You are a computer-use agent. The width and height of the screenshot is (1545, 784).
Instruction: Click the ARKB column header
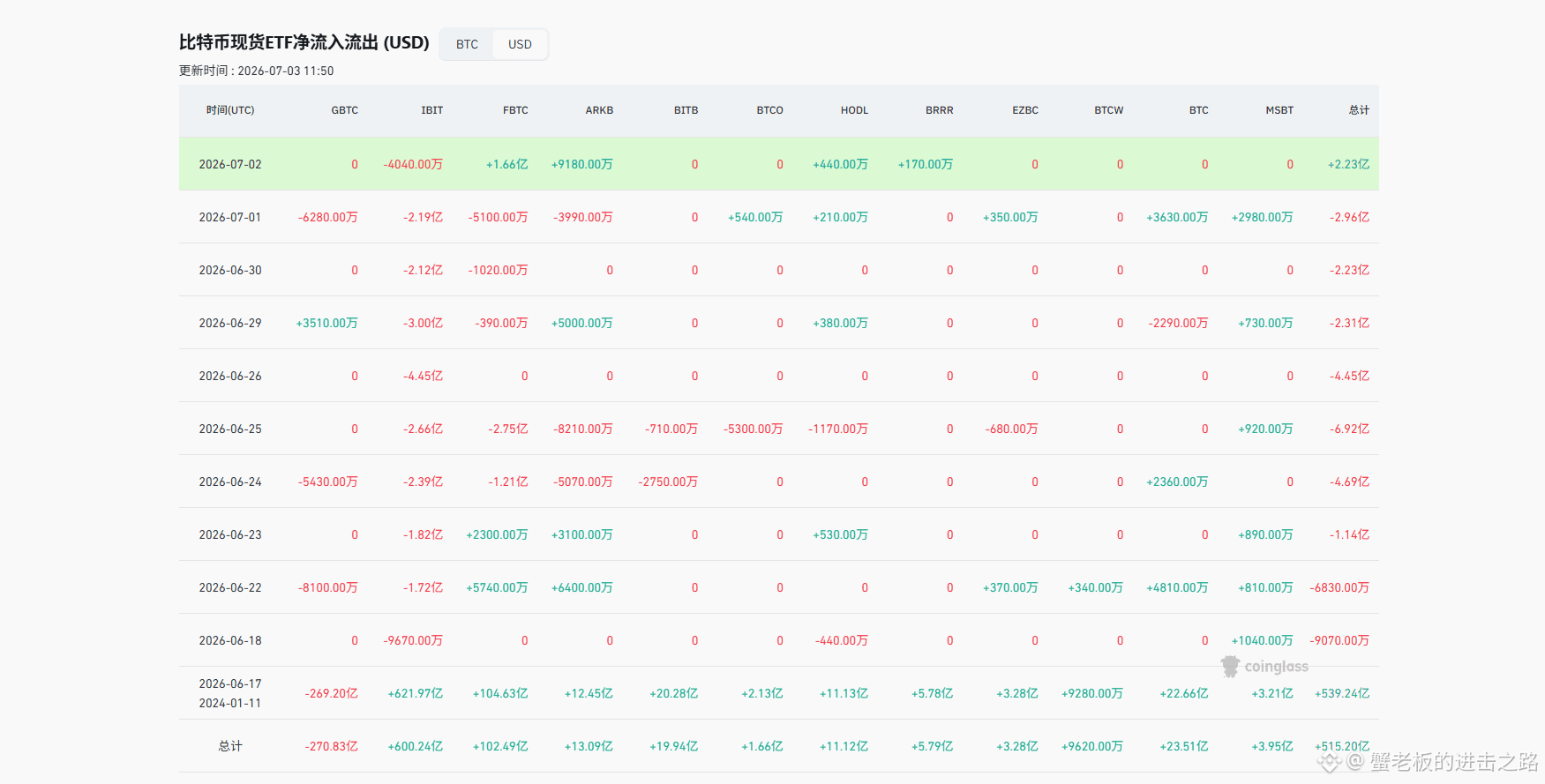click(x=599, y=110)
